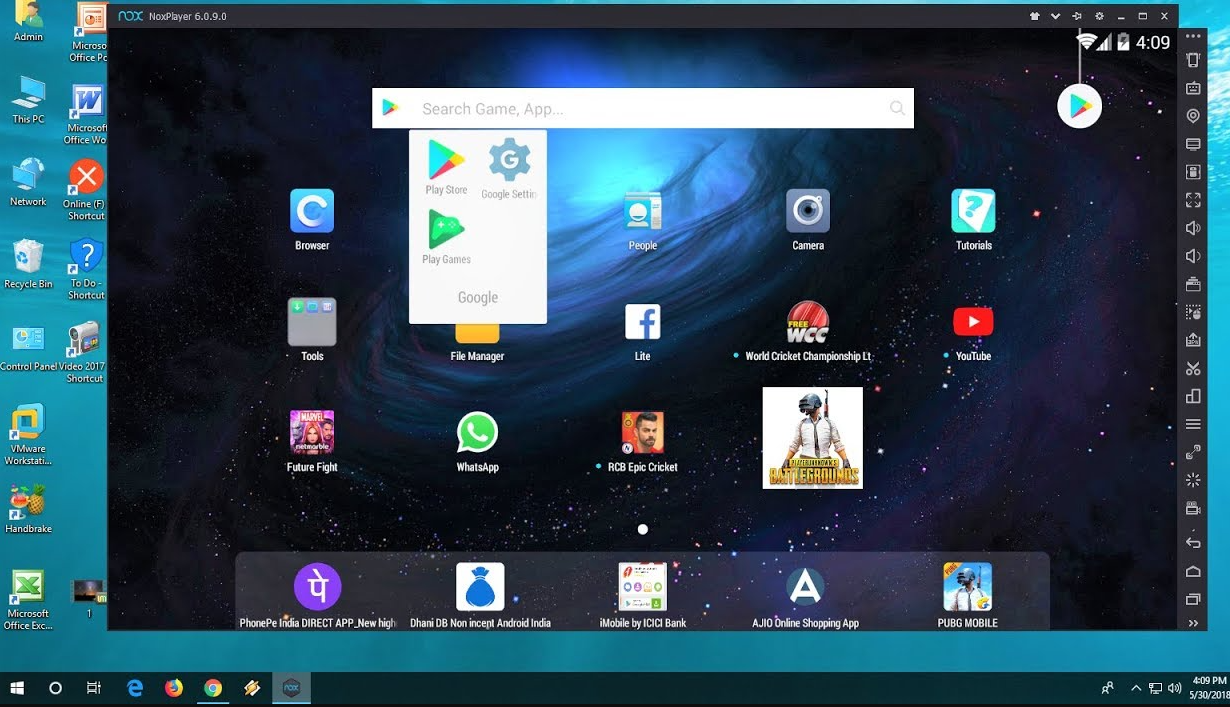1230x707 pixels.
Task: Launch WhatsApp
Action: coord(477,441)
